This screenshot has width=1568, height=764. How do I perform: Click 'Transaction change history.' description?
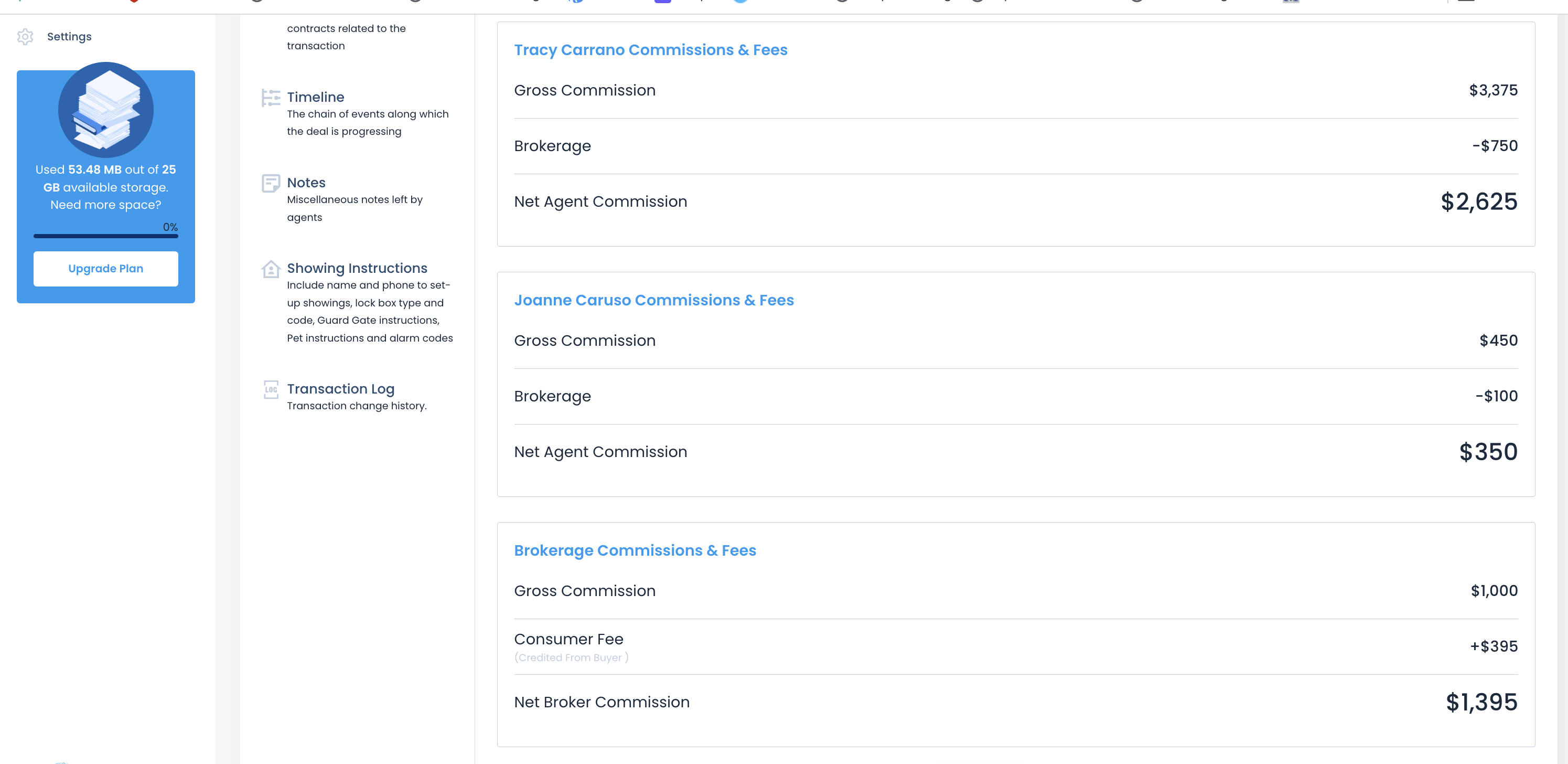coord(357,406)
